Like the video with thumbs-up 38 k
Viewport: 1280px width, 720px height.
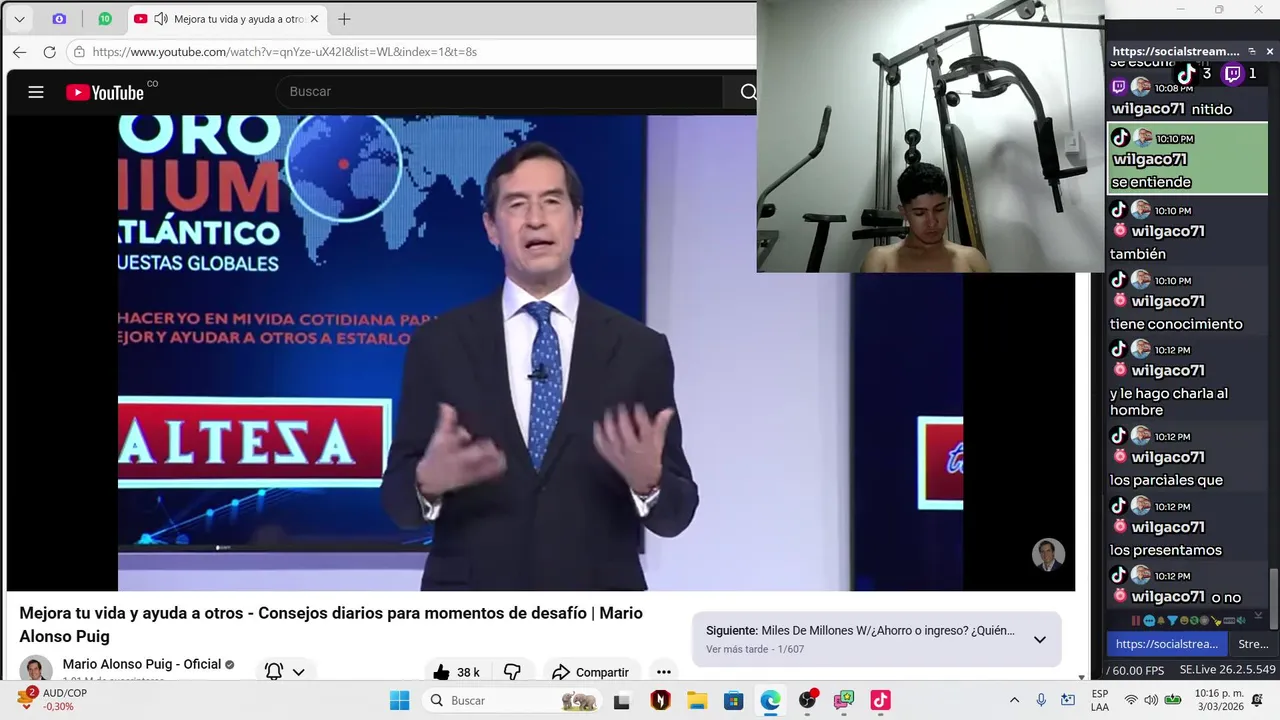point(456,672)
